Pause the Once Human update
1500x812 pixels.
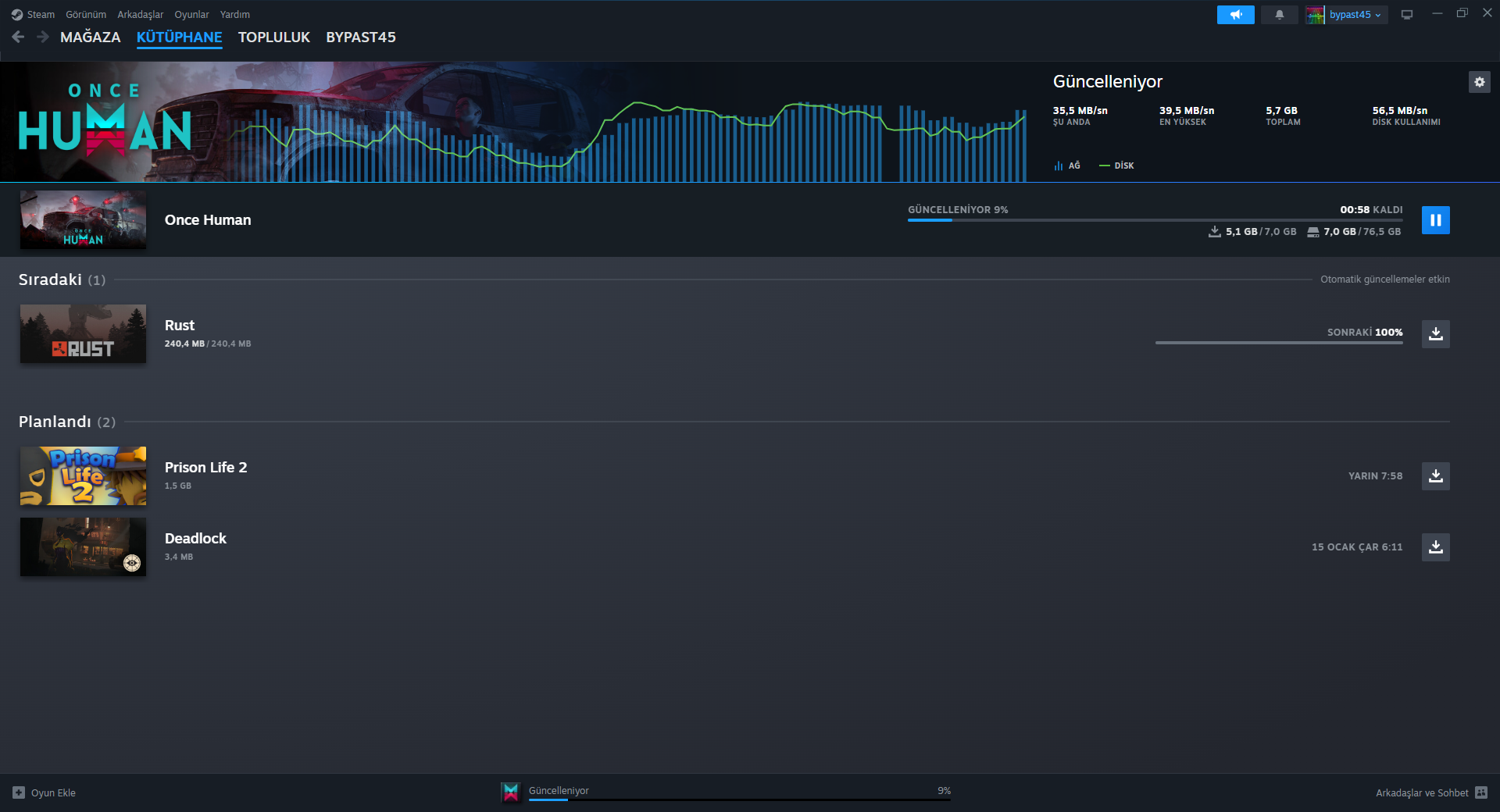pyautogui.click(x=1435, y=220)
